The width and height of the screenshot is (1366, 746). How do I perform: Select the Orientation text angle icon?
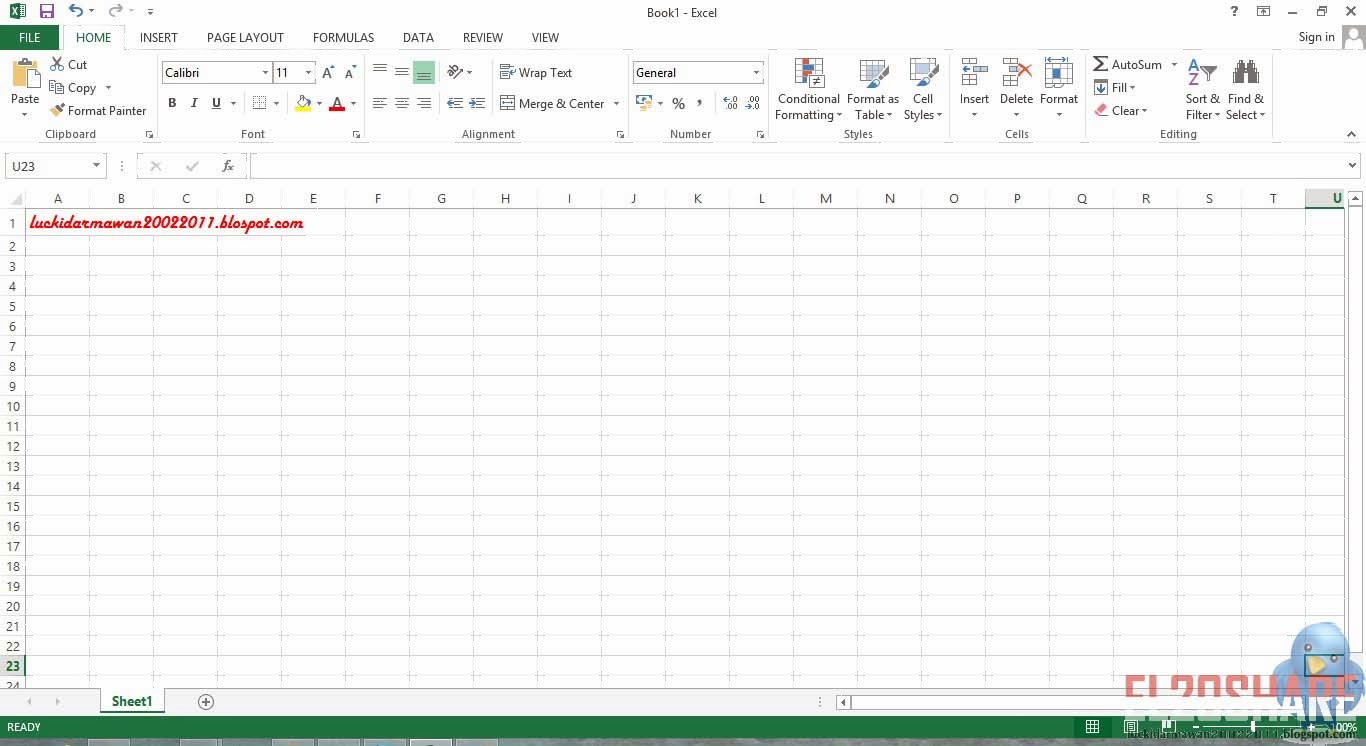[x=455, y=72]
